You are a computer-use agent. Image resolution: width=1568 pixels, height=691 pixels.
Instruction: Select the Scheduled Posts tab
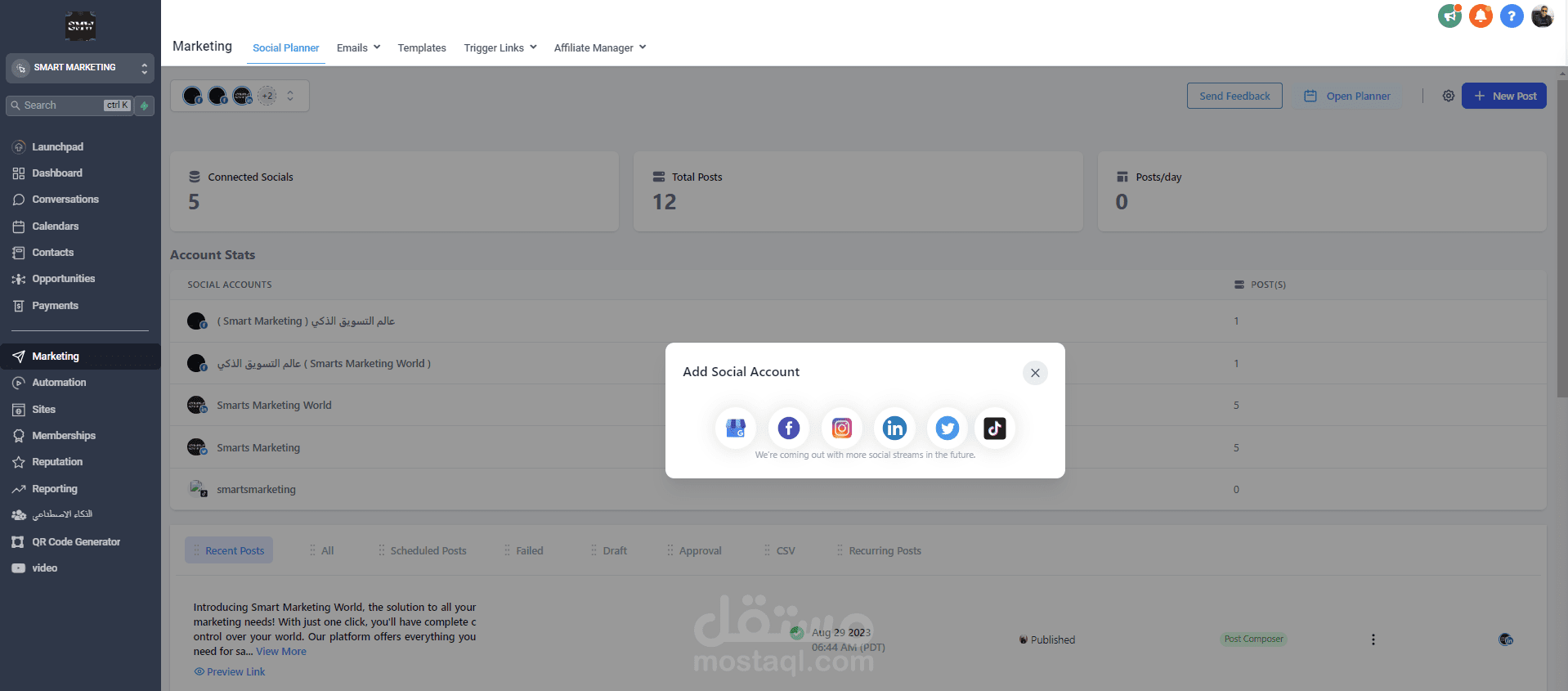click(x=423, y=550)
